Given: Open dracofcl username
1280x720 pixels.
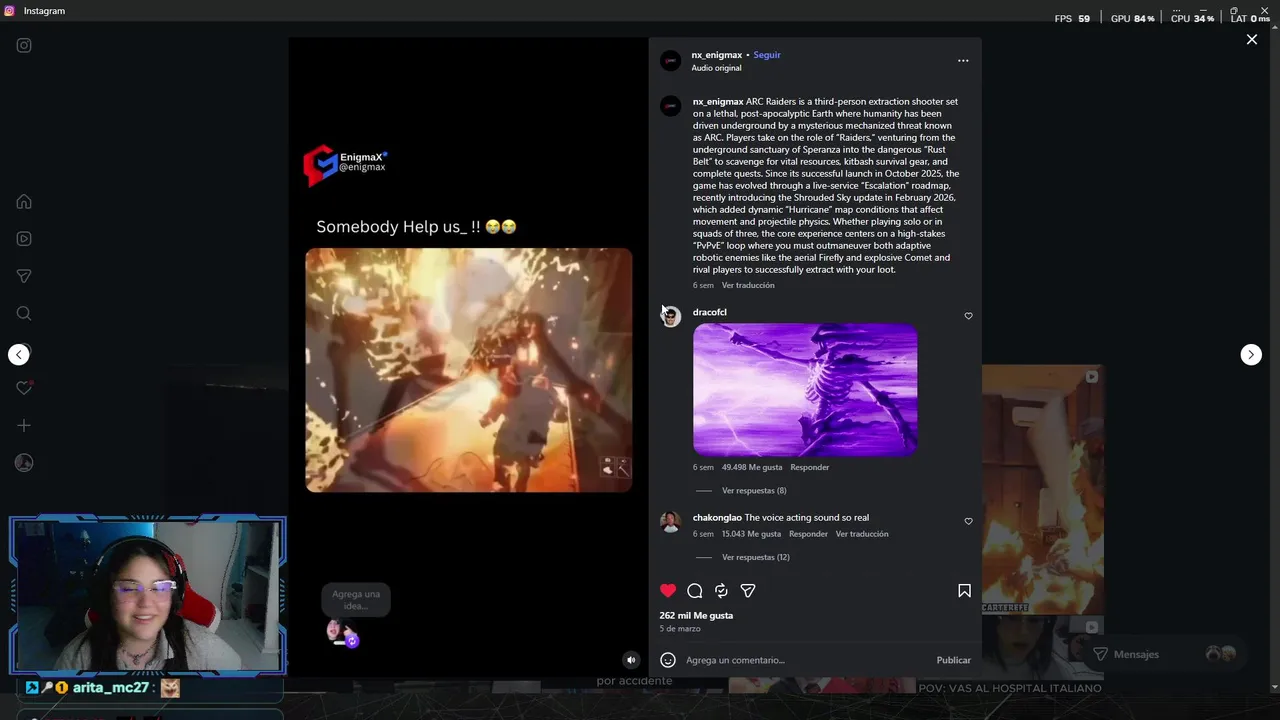Looking at the screenshot, I should point(710,312).
